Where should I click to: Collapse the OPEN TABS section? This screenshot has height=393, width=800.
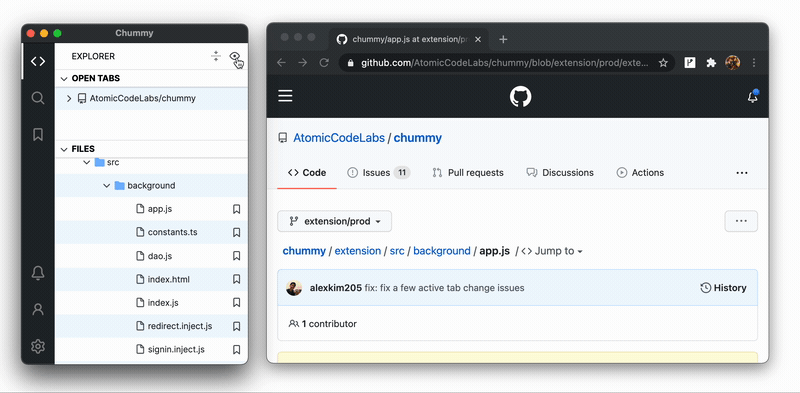point(64,78)
